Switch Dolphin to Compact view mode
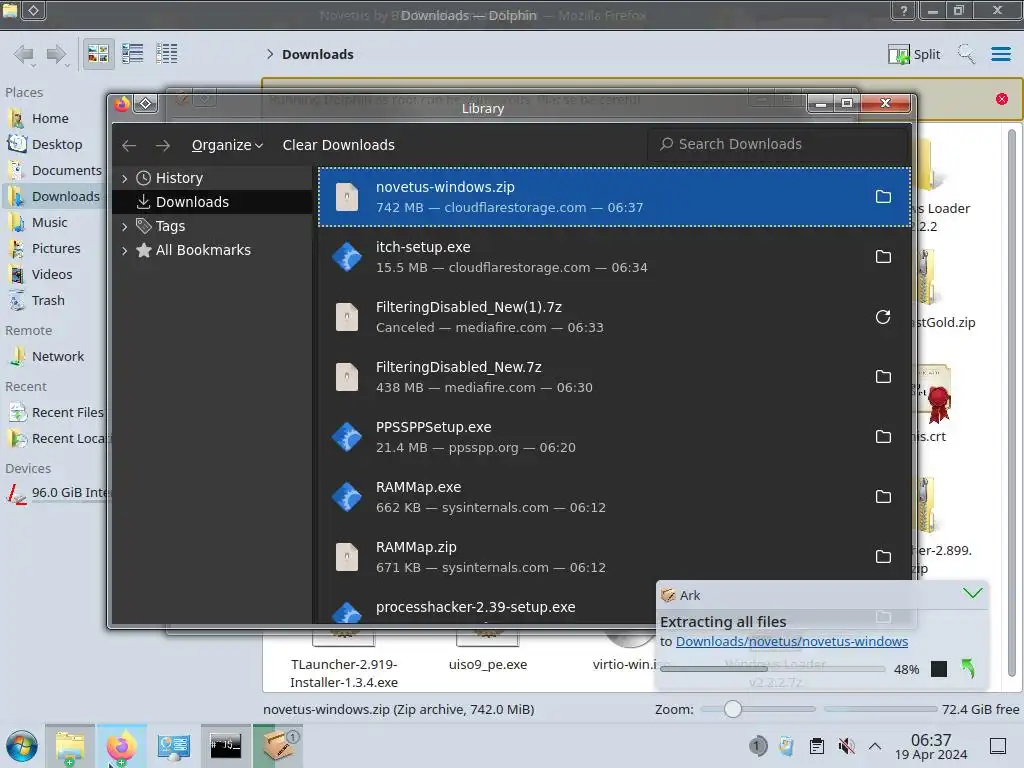The image size is (1024, 768). [x=133, y=54]
